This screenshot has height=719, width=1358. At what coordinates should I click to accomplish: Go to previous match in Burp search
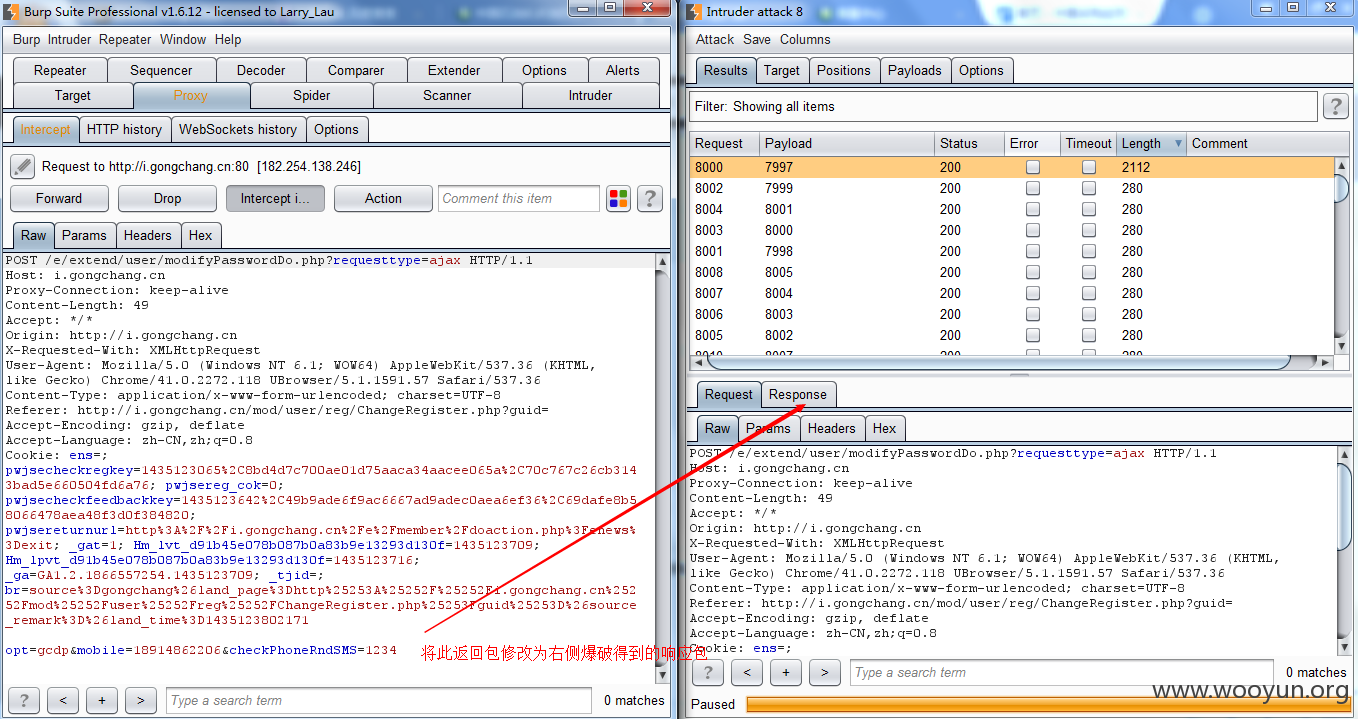pos(62,700)
